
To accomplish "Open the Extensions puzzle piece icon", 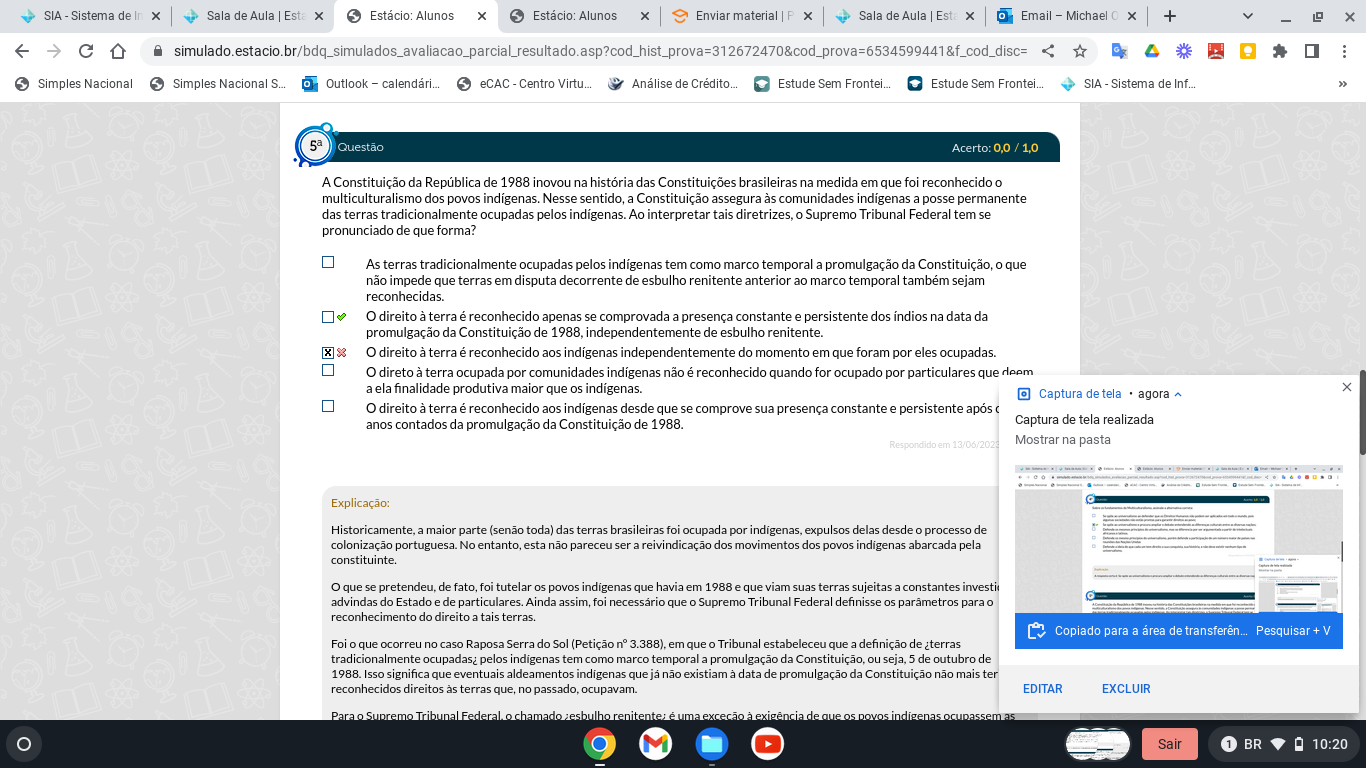I will click(x=1280, y=52).
